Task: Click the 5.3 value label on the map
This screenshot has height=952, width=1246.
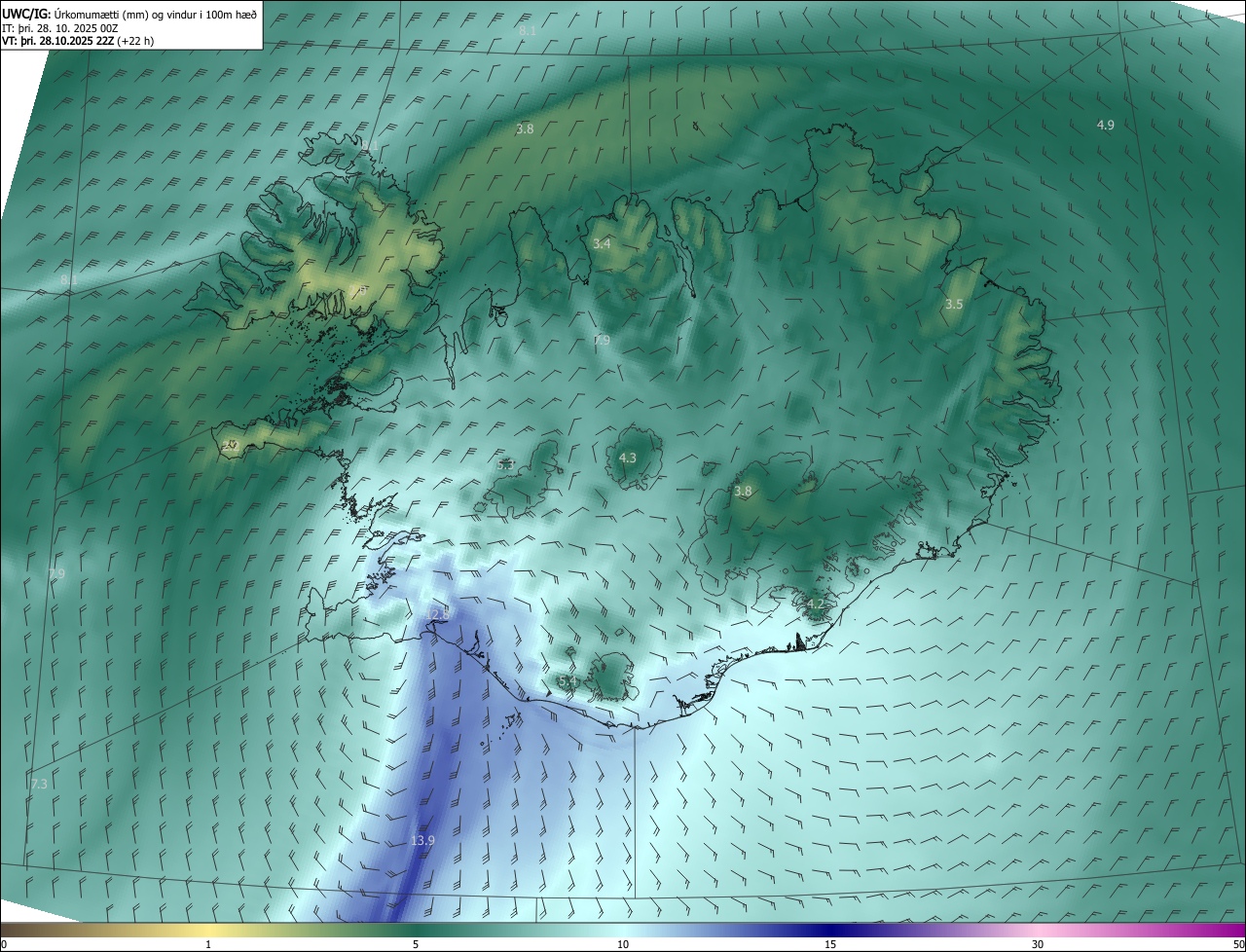Action: pos(505,465)
